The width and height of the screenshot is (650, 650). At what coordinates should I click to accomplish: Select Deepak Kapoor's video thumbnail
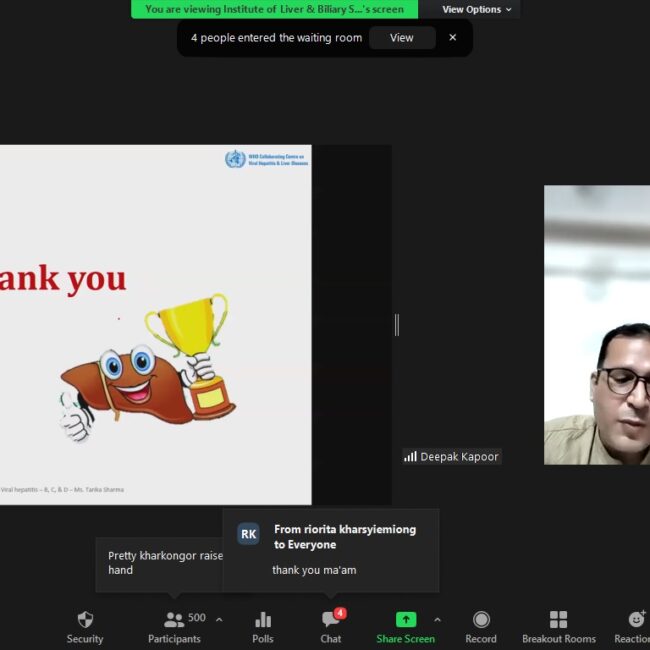point(596,325)
